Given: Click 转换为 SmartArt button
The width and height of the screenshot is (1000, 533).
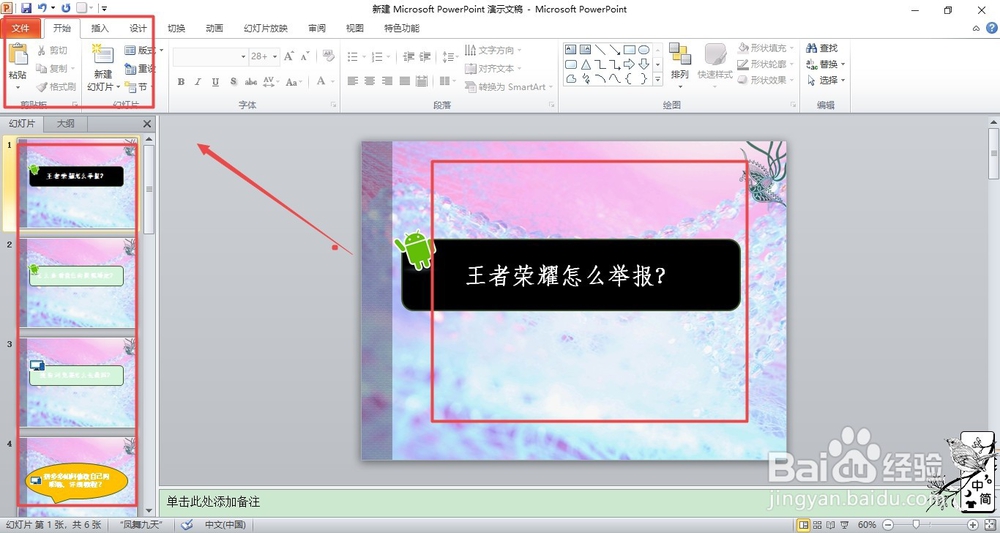Looking at the screenshot, I should (508, 87).
